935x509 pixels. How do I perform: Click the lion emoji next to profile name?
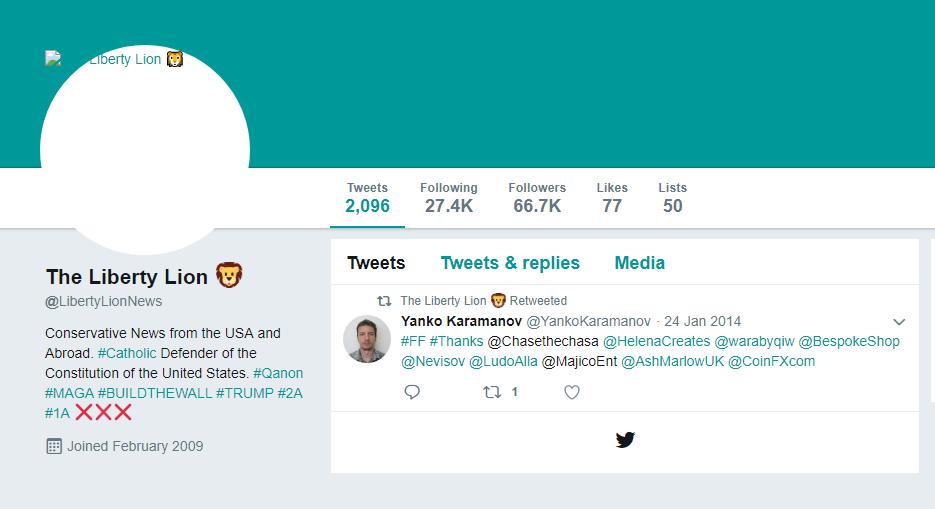pyautogui.click(x=229, y=275)
